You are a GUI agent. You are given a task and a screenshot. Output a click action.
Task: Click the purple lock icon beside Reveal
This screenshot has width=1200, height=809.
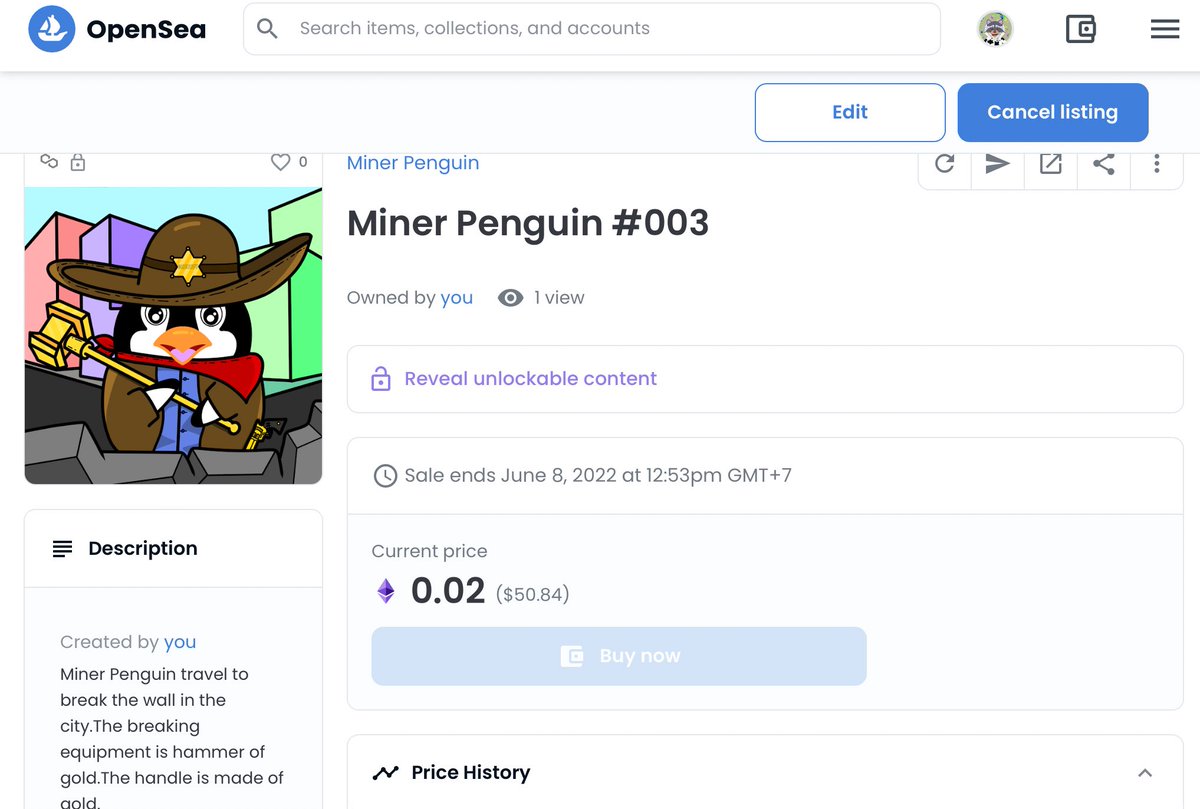[380, 379]
